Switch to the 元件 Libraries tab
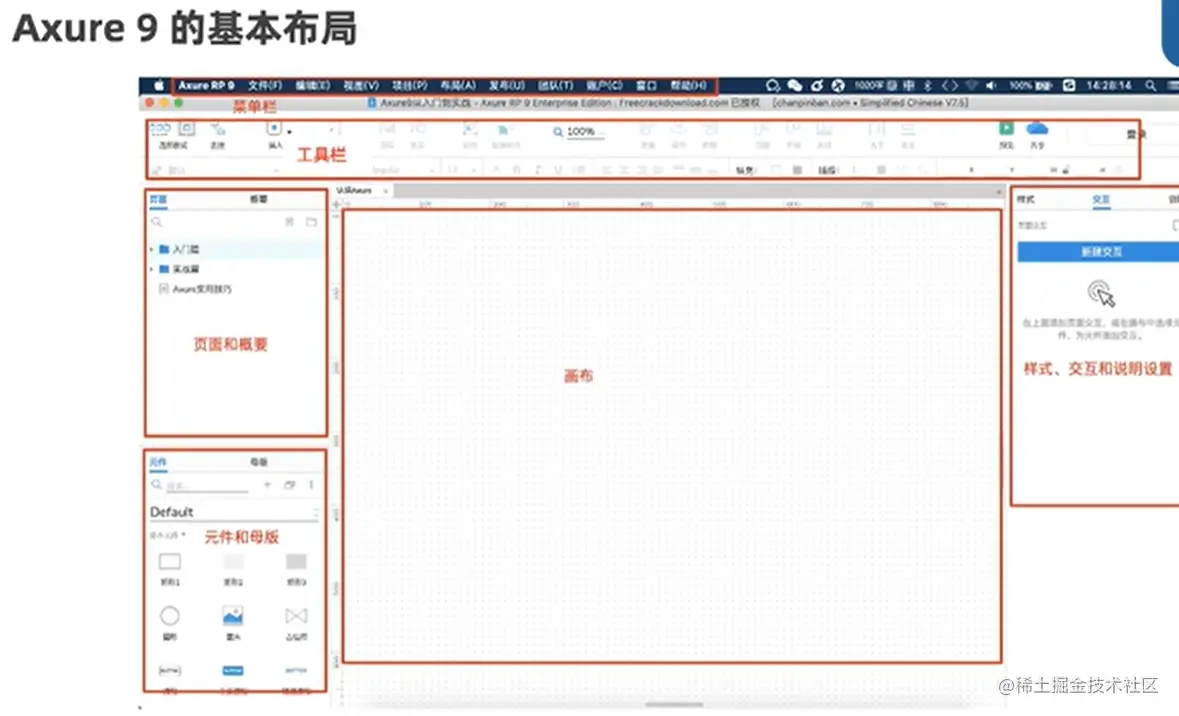This screenshot has height=716, width=1179. pyautogui.click(x=158, y=462)
